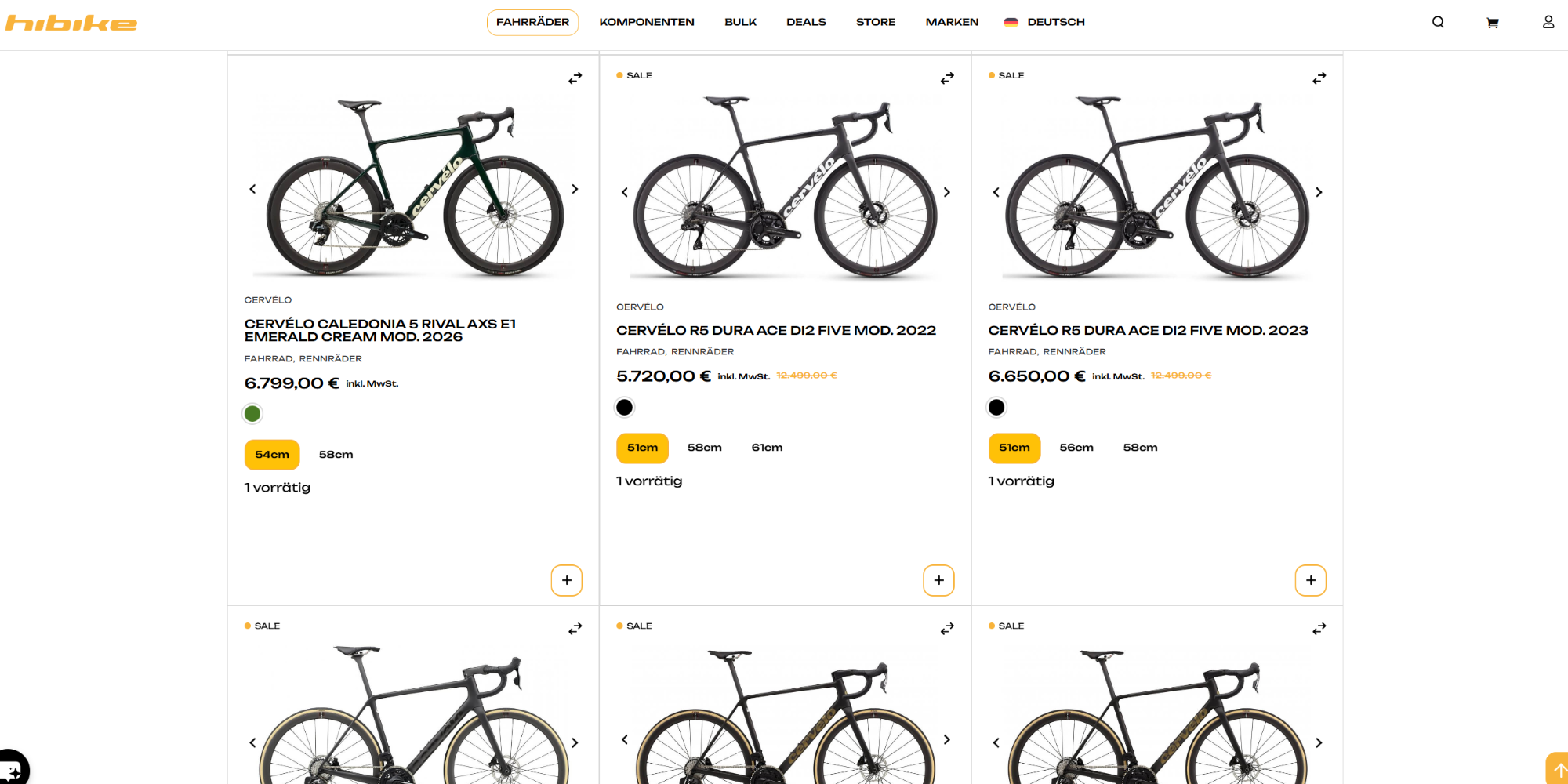The width and height of the screenshot is (1568, 784).
Task: Go to the Deals menu item
Action: [806, 22]
